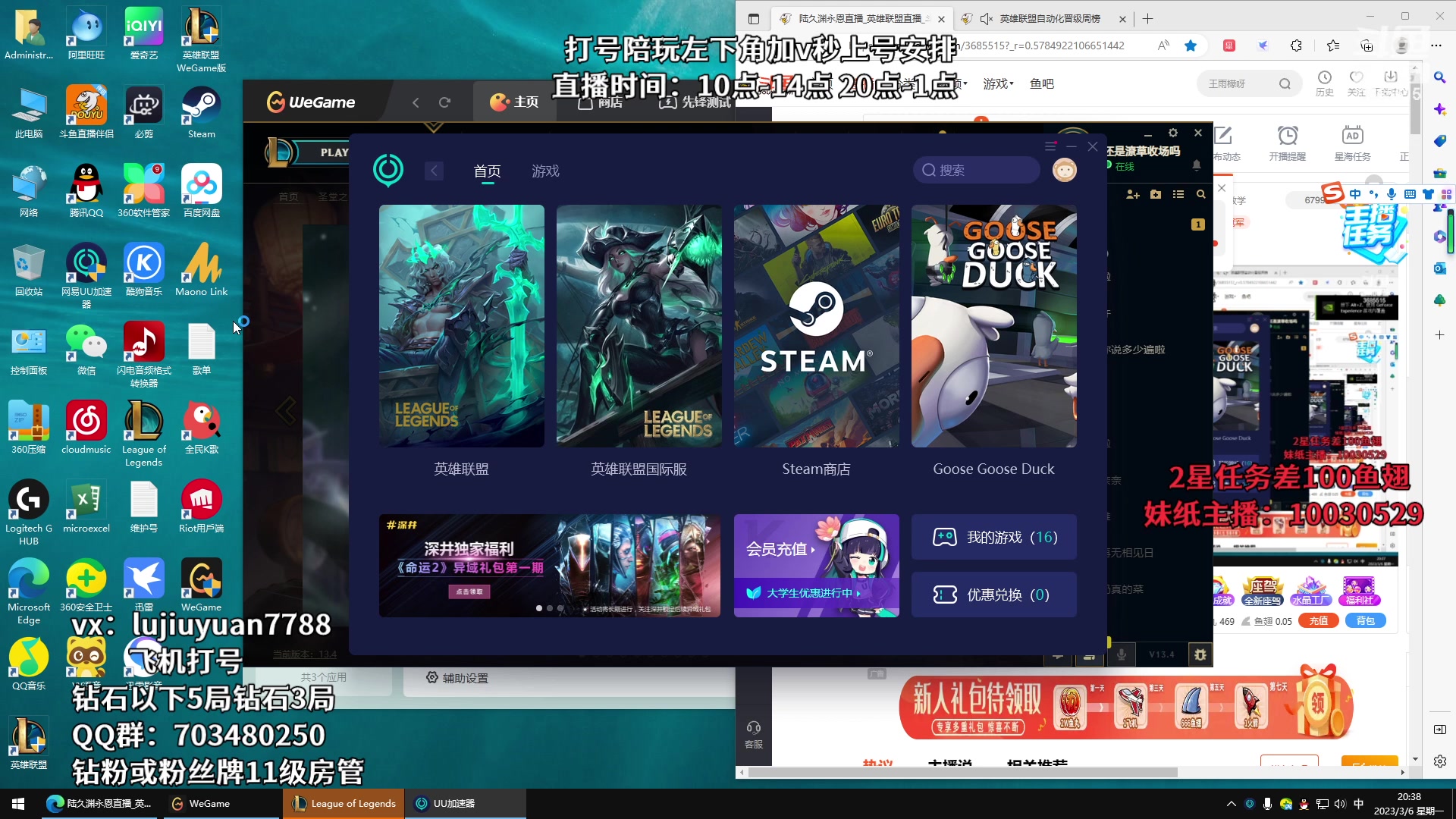The height and width of the screenshot is (819, 1456).
Task: Expand the 游戏 dropdown on Douyu page
Action: pyautogui.click(x=998, y=83)
